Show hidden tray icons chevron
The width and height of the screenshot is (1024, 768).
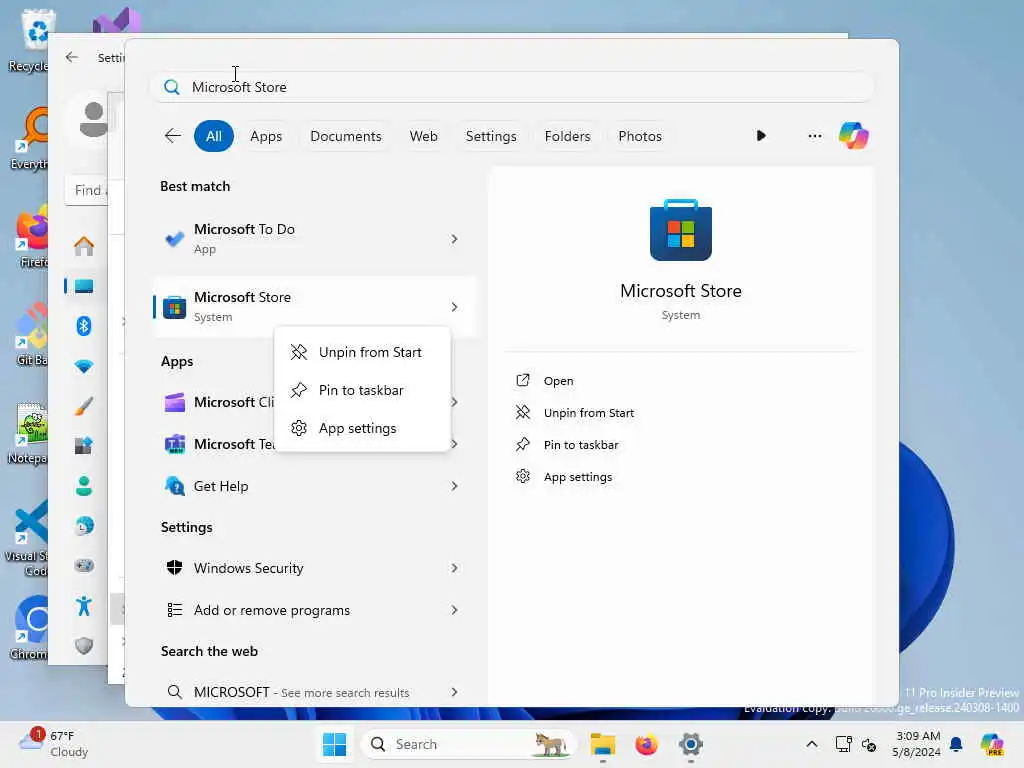[x=812, y=744]
